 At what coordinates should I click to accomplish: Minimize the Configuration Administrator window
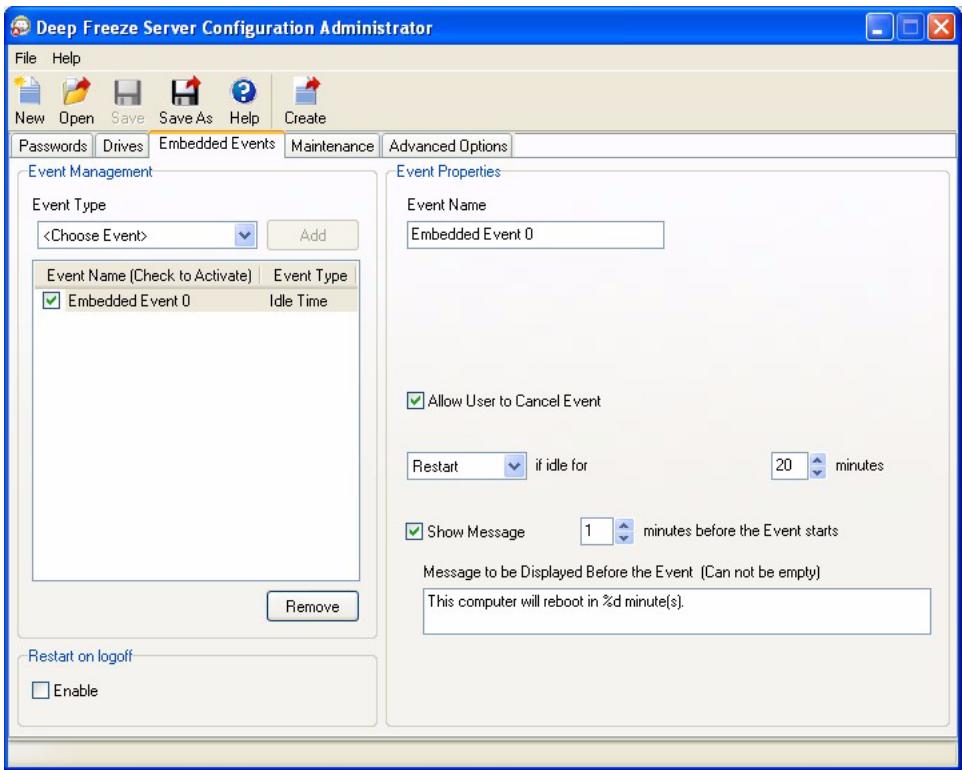point(880,28)
